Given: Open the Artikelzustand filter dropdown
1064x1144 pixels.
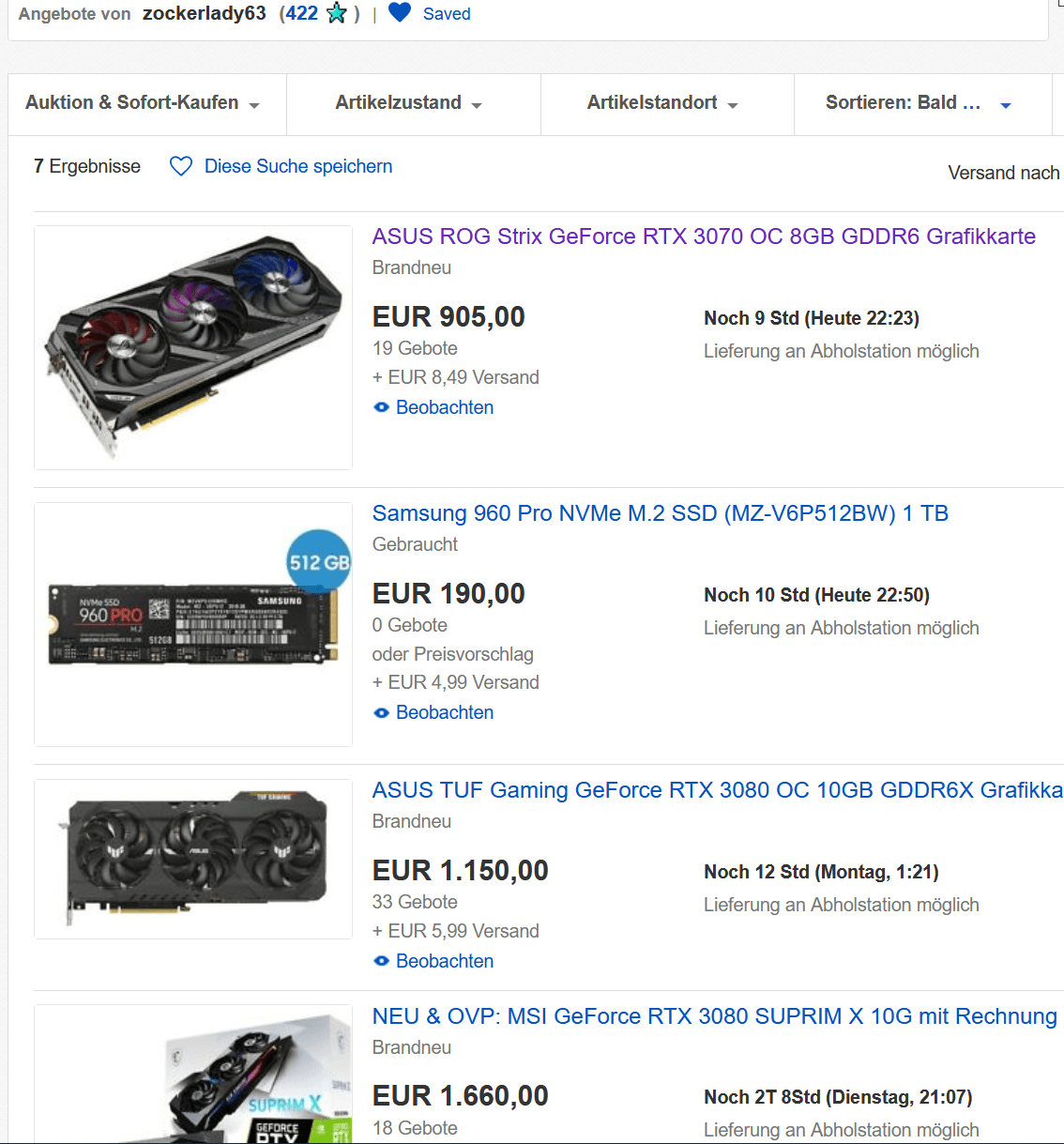Looking at the screenshot, I should [409, 103].
